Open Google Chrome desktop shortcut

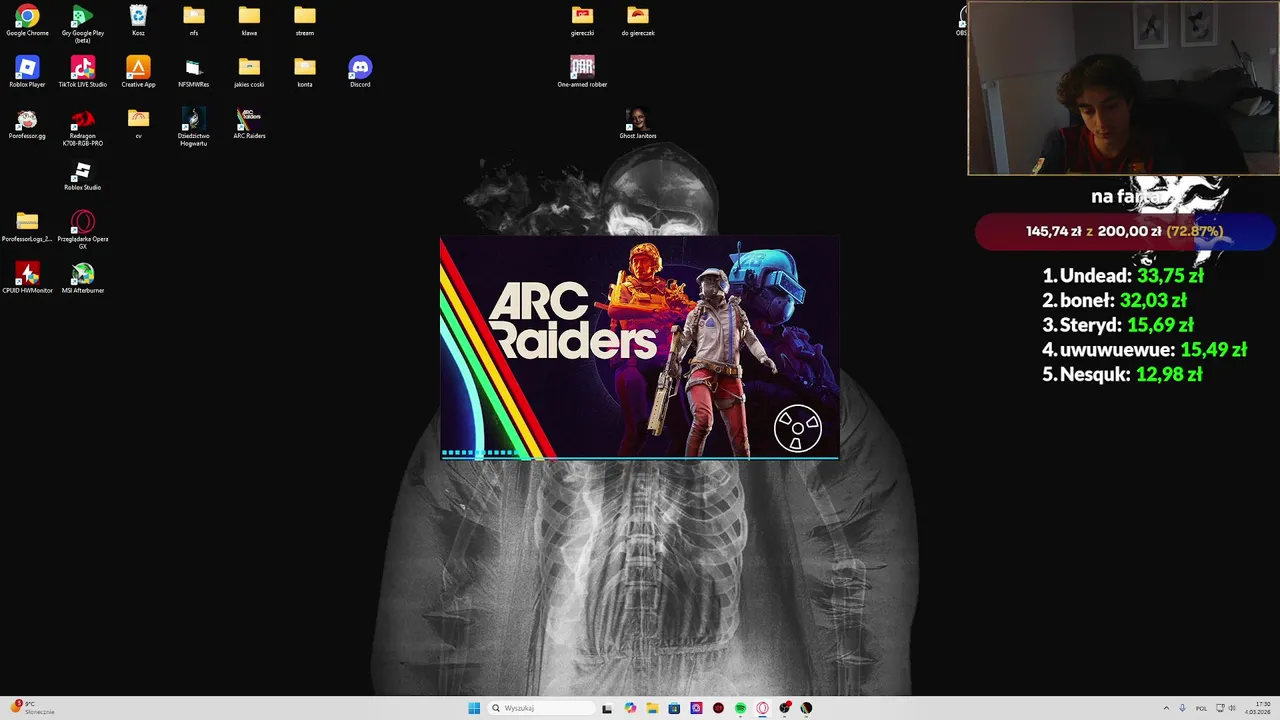tap(27, 20)
